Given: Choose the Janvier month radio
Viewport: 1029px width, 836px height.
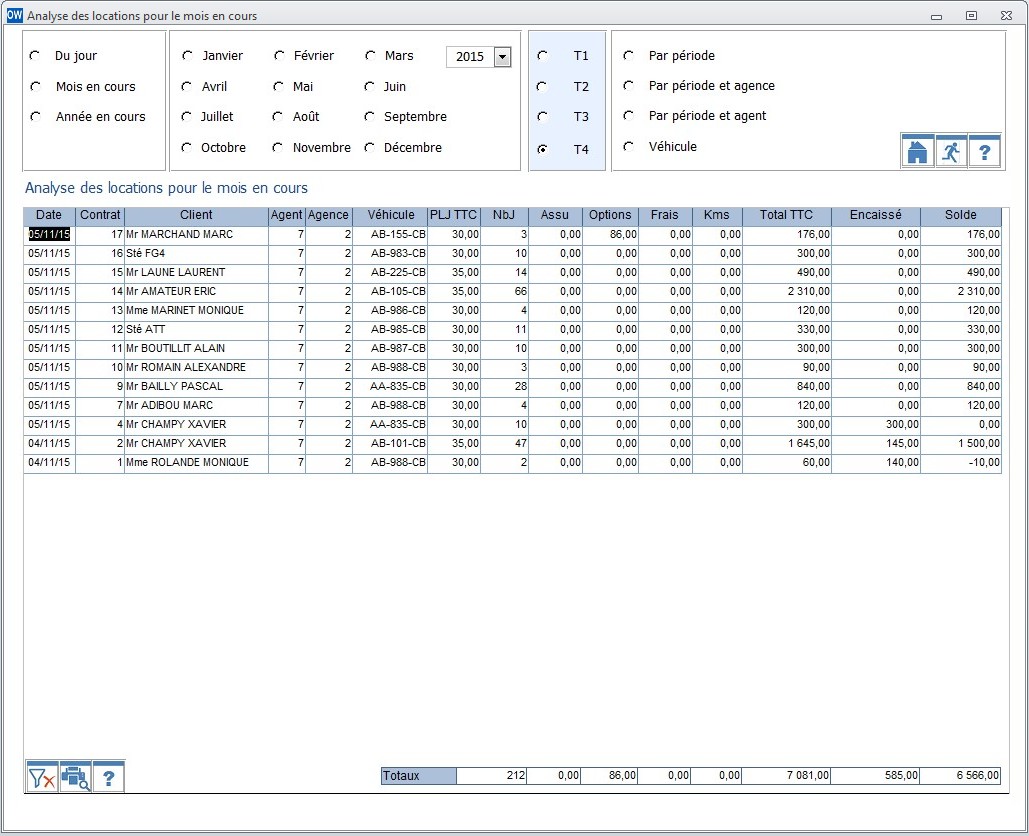Looking at the screenshot, I should (x=187, y=56).
